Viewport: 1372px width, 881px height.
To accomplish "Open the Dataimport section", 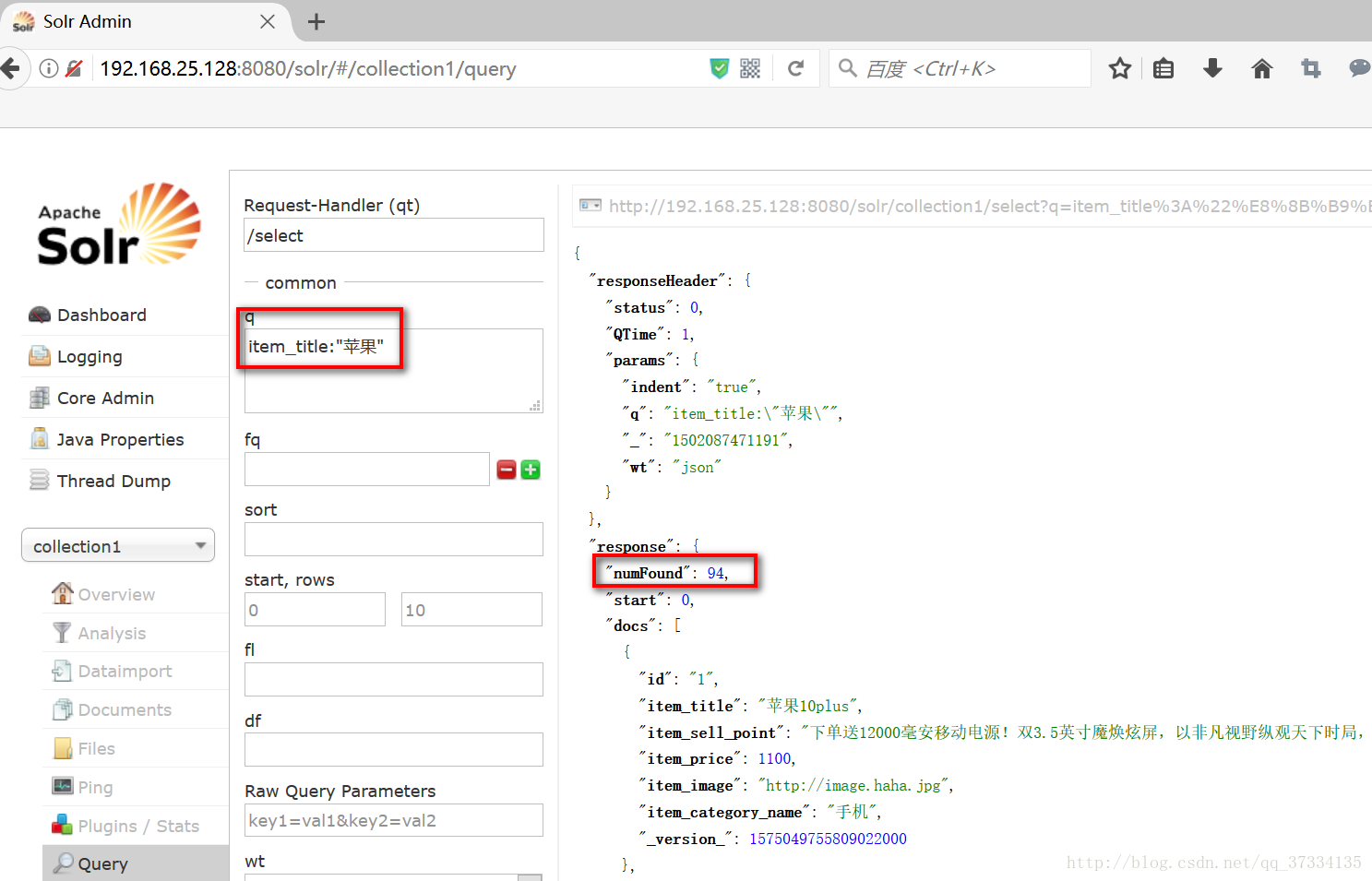I will tap(125, 671).
